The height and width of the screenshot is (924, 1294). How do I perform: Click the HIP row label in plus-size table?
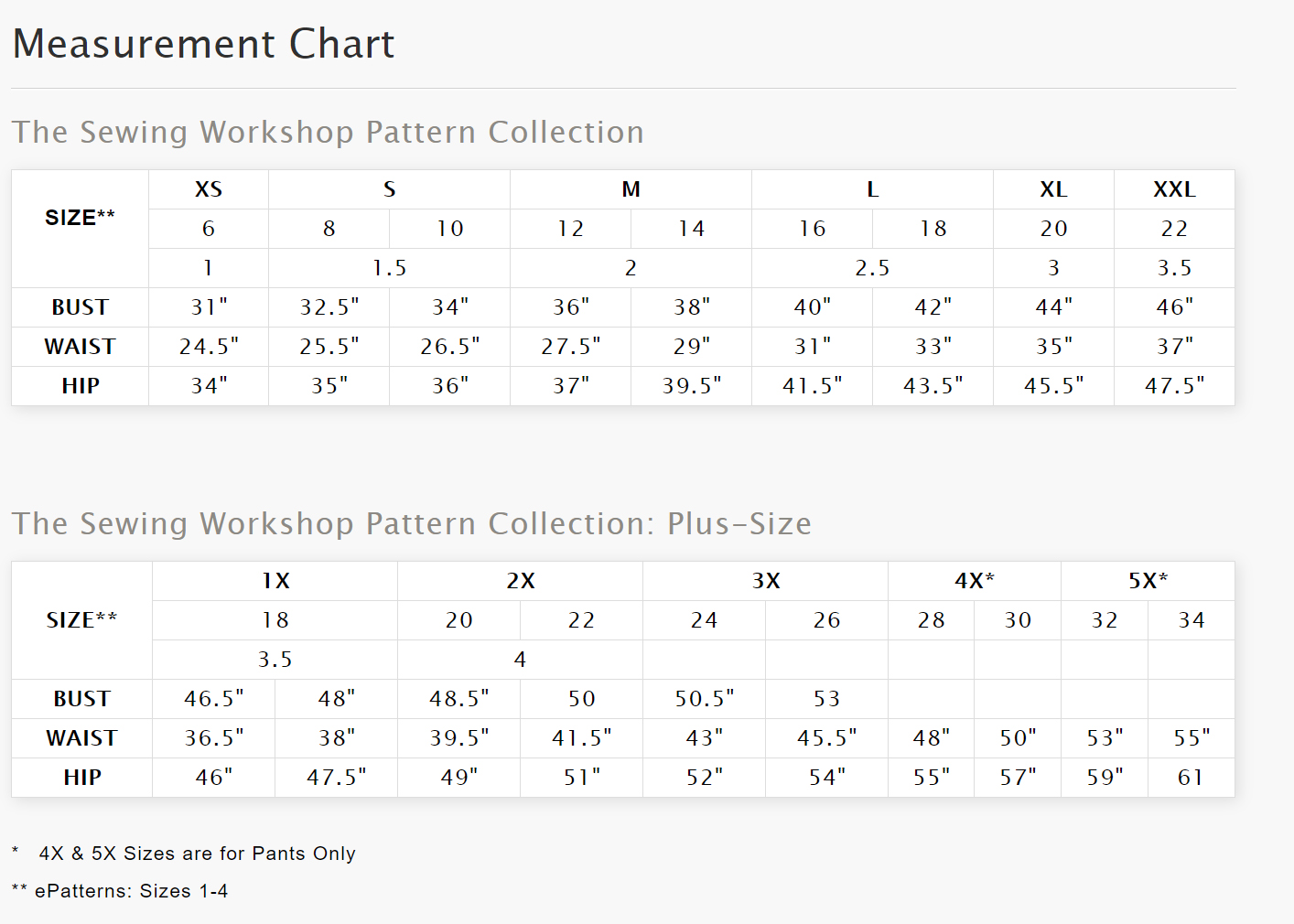(x=82, y=778)
